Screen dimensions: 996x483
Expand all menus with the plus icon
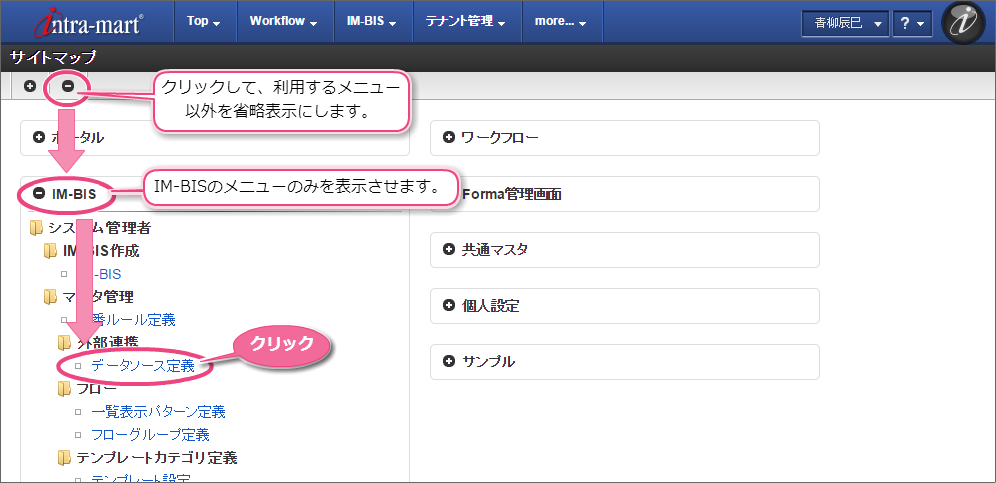[x=30, y=86]
